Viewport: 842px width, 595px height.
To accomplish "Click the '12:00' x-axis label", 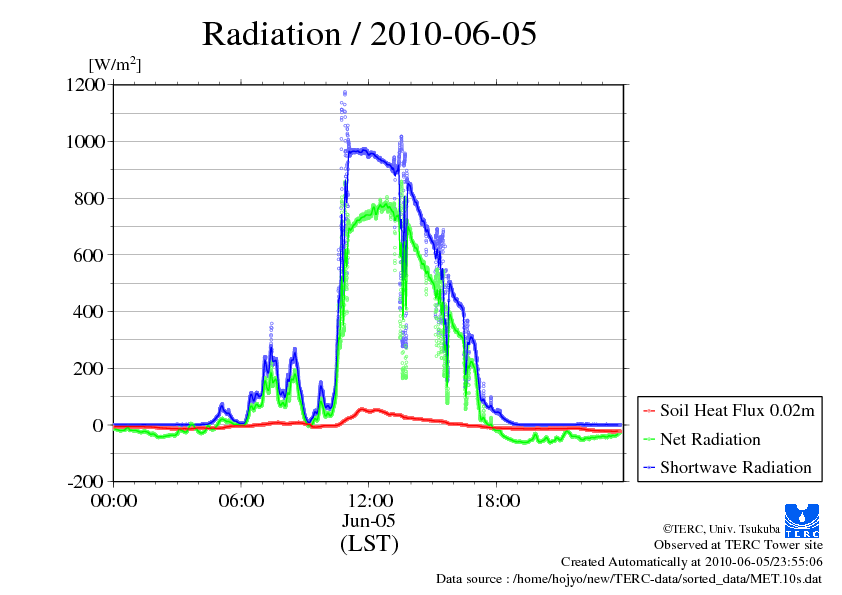I will (x=369, y=500).
